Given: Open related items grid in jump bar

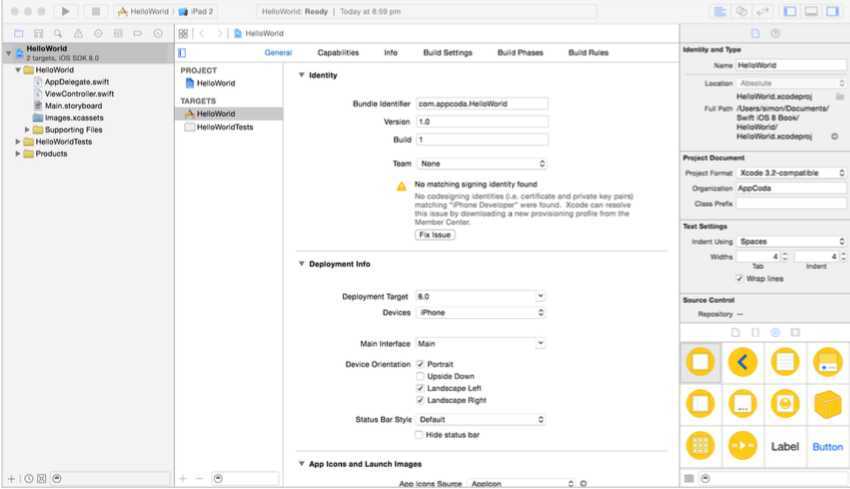Looking at the screenshot, I should 183,34.
